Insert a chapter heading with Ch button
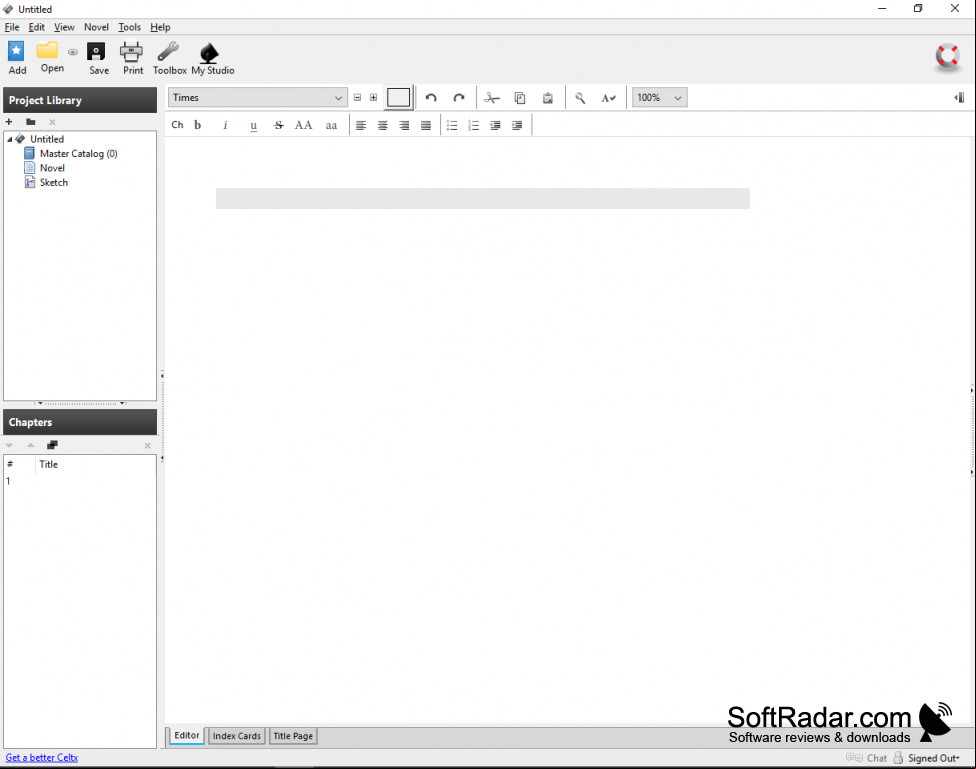Viewport: 976px width, 769px height. [177, 125]
